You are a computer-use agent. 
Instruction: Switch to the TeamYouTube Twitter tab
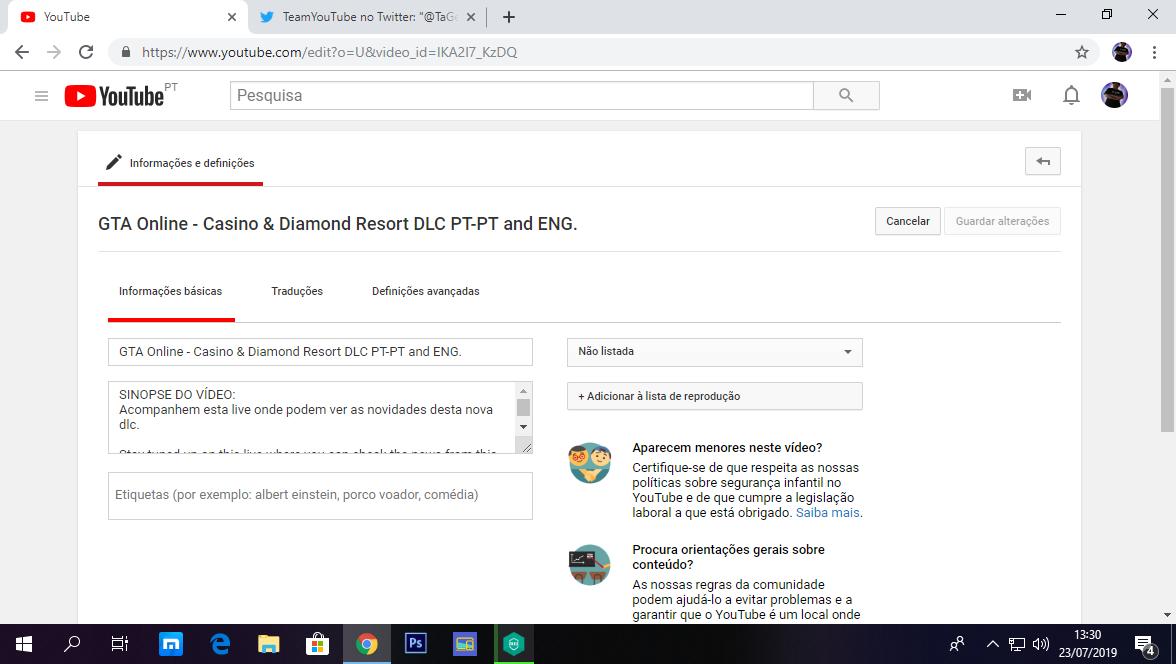point(368,17)
